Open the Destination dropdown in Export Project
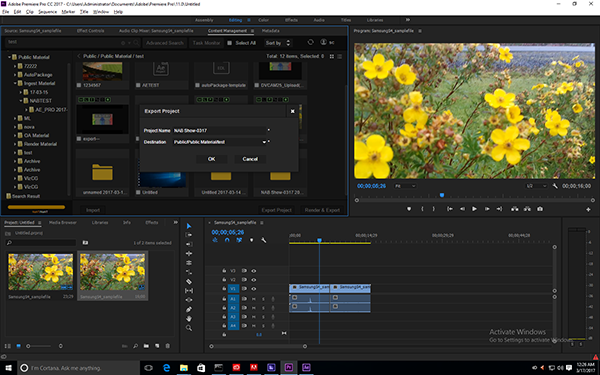This screenshot has height=375, width=600. (x=264, y=142)
